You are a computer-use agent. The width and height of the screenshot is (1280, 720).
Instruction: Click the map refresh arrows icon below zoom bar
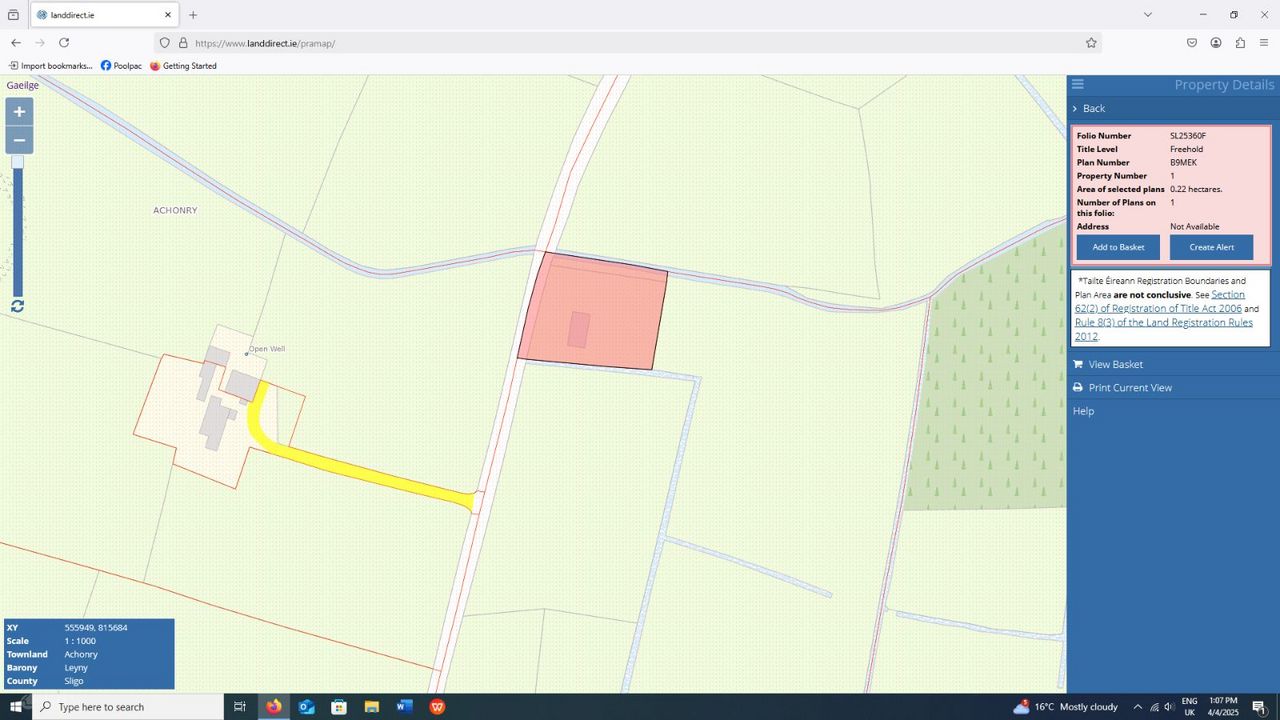point(17,306)
